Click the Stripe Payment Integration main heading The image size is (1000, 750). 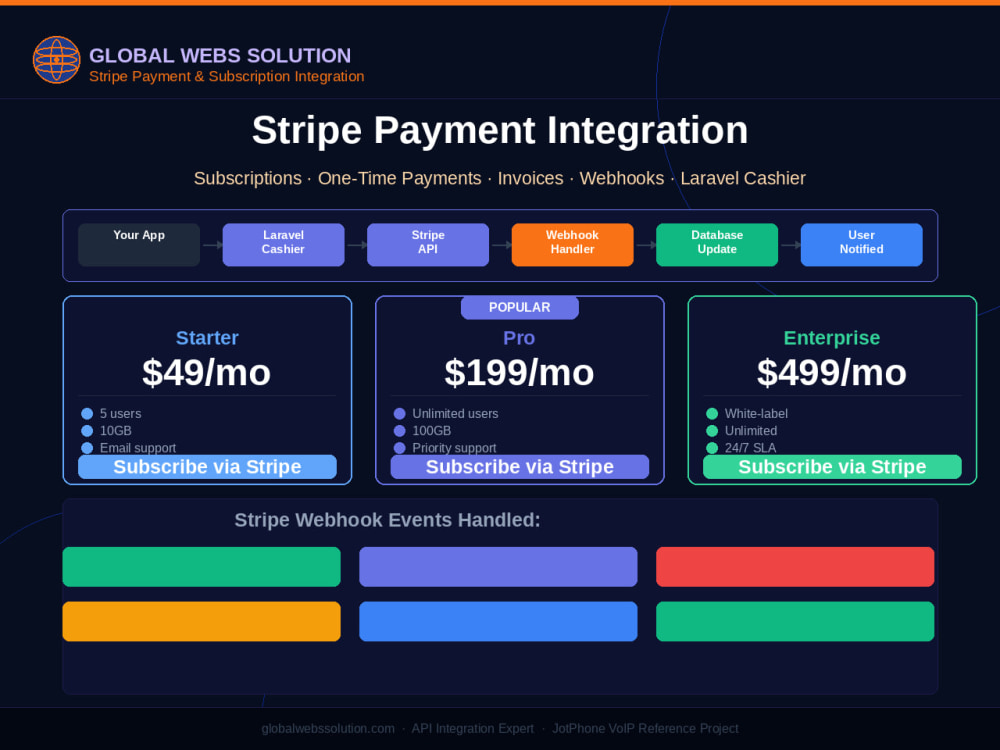[x=500, y=131]
